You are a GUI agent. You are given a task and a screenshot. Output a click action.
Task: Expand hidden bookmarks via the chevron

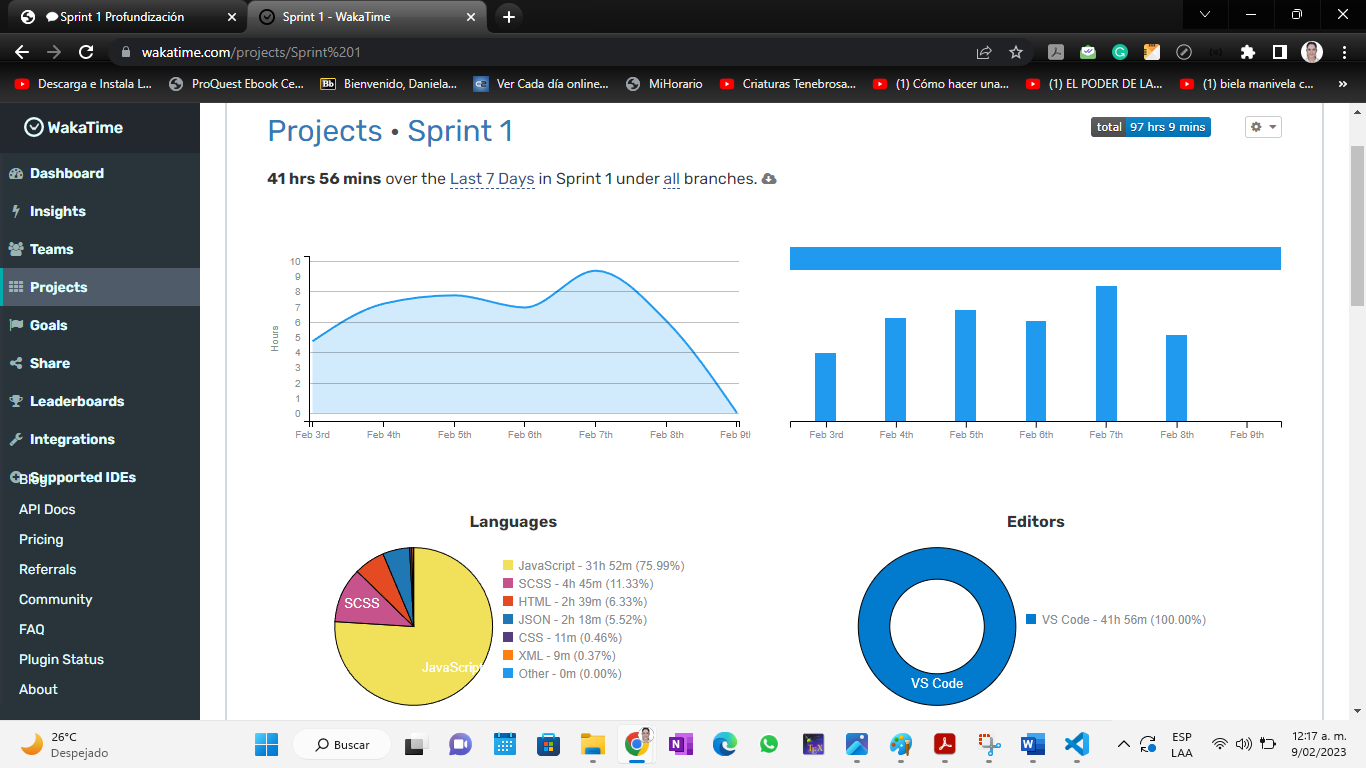click(x=1344, y=84)
